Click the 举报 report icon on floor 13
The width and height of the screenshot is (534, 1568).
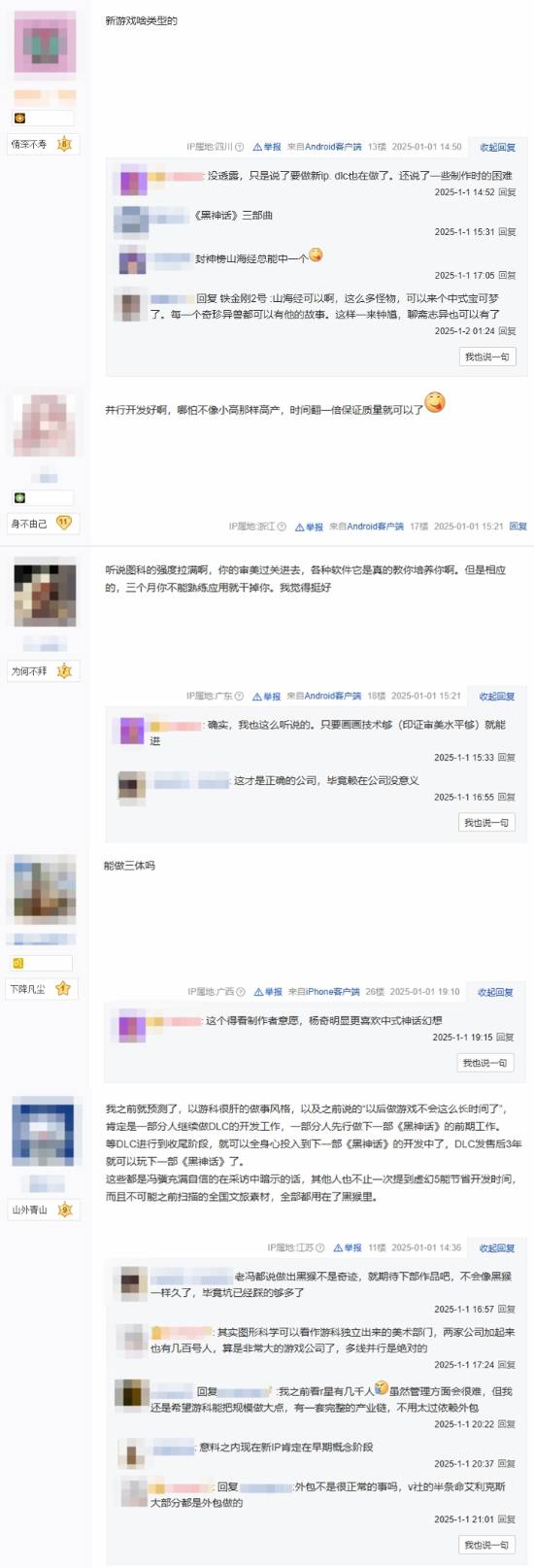(x=257, y=148)
